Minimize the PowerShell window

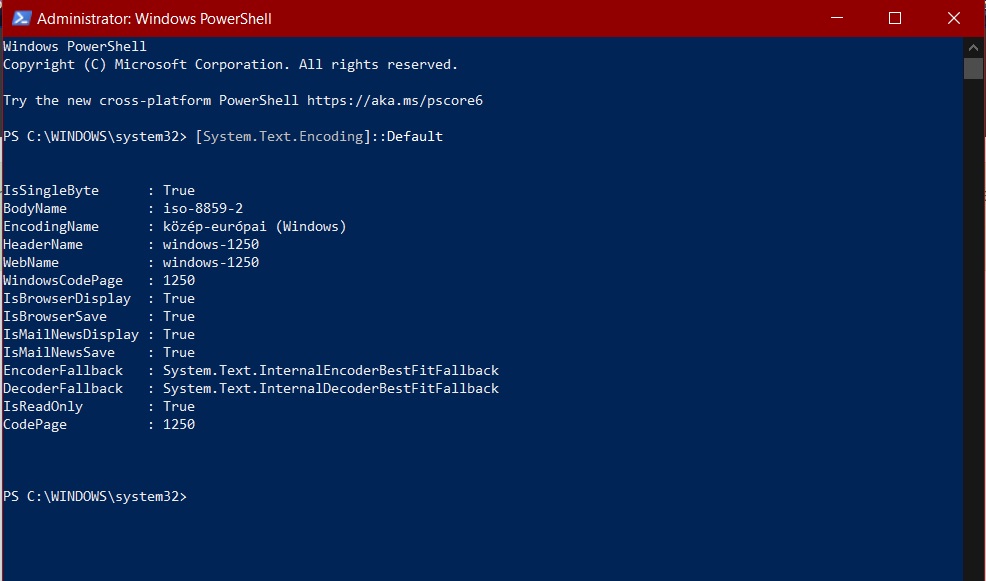pos(836,18)
